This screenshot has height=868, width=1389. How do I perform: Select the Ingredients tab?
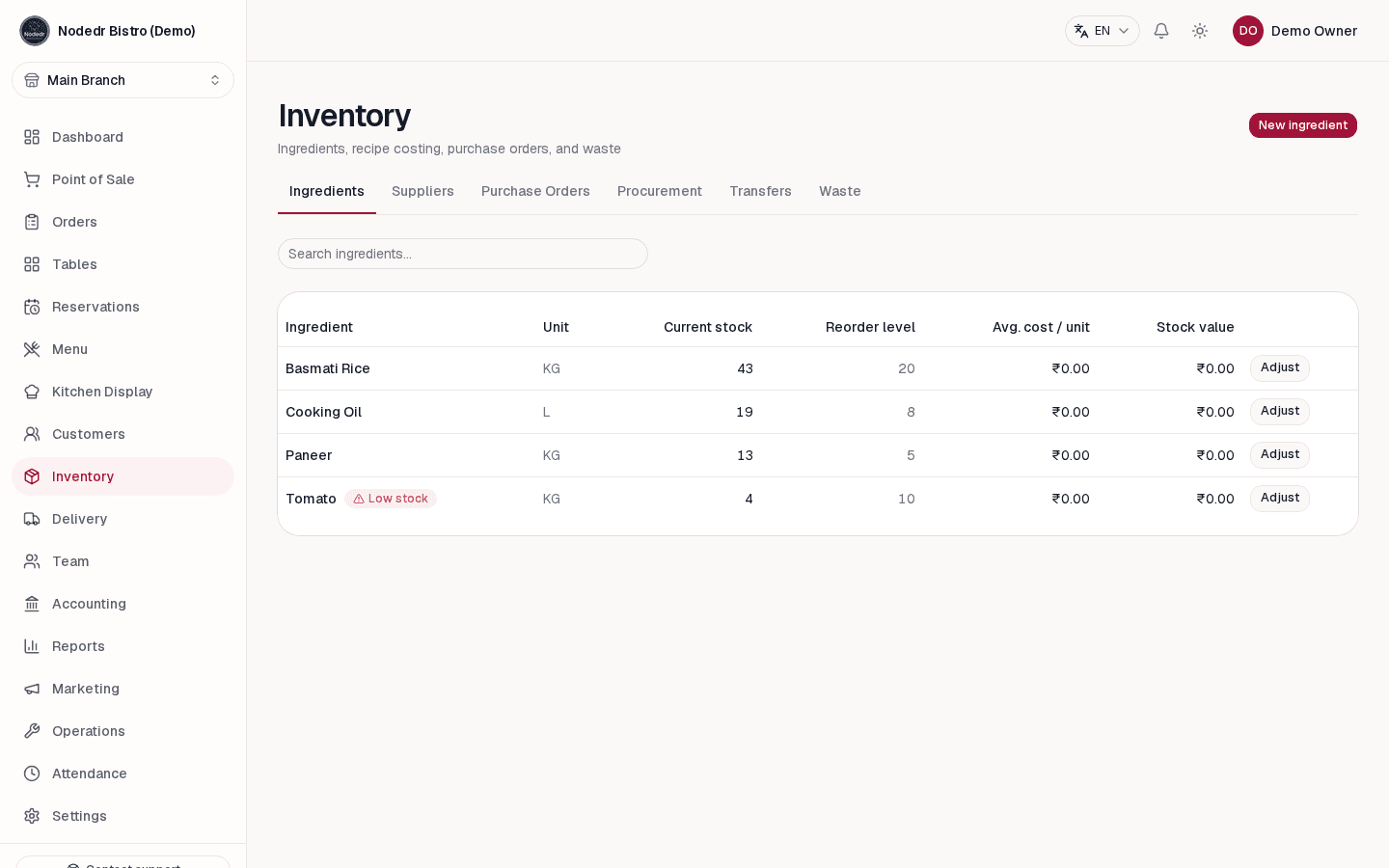tap(327, 191)
